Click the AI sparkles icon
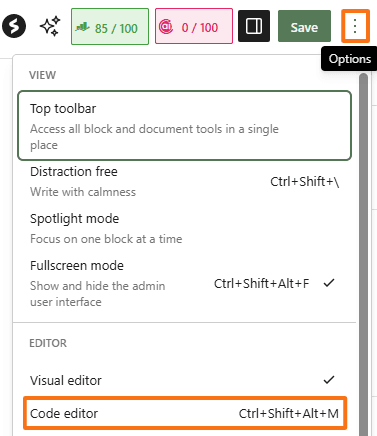 click(50, 26)
